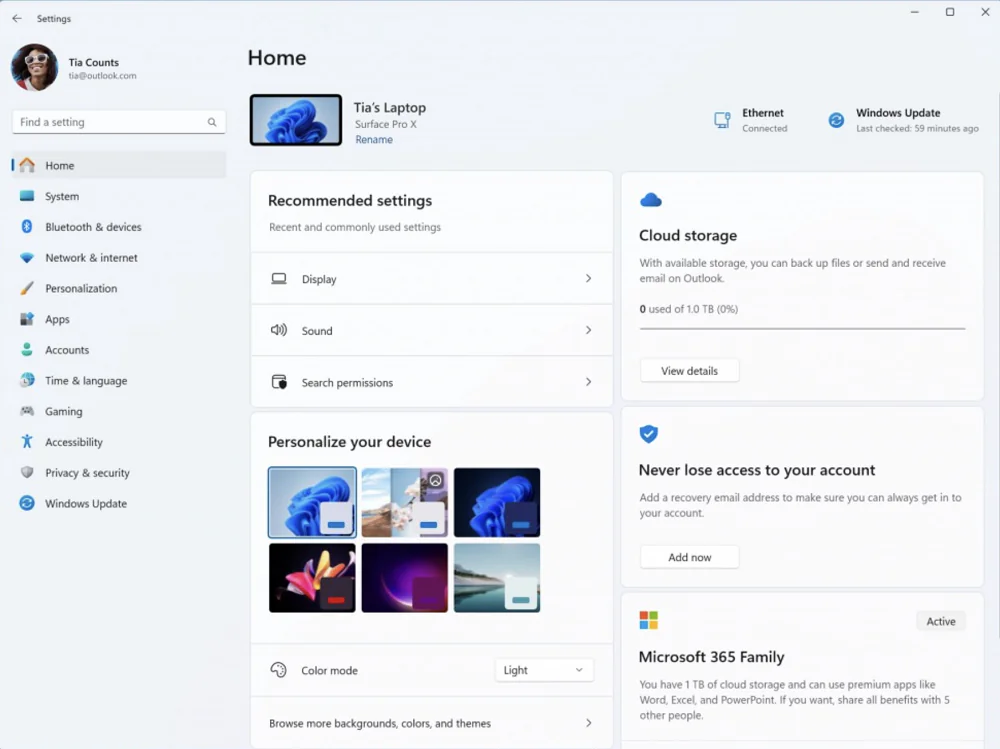Click the cloud storage usage bar
This screenshot has width=1000, height=749.
[x=802, y=329]
